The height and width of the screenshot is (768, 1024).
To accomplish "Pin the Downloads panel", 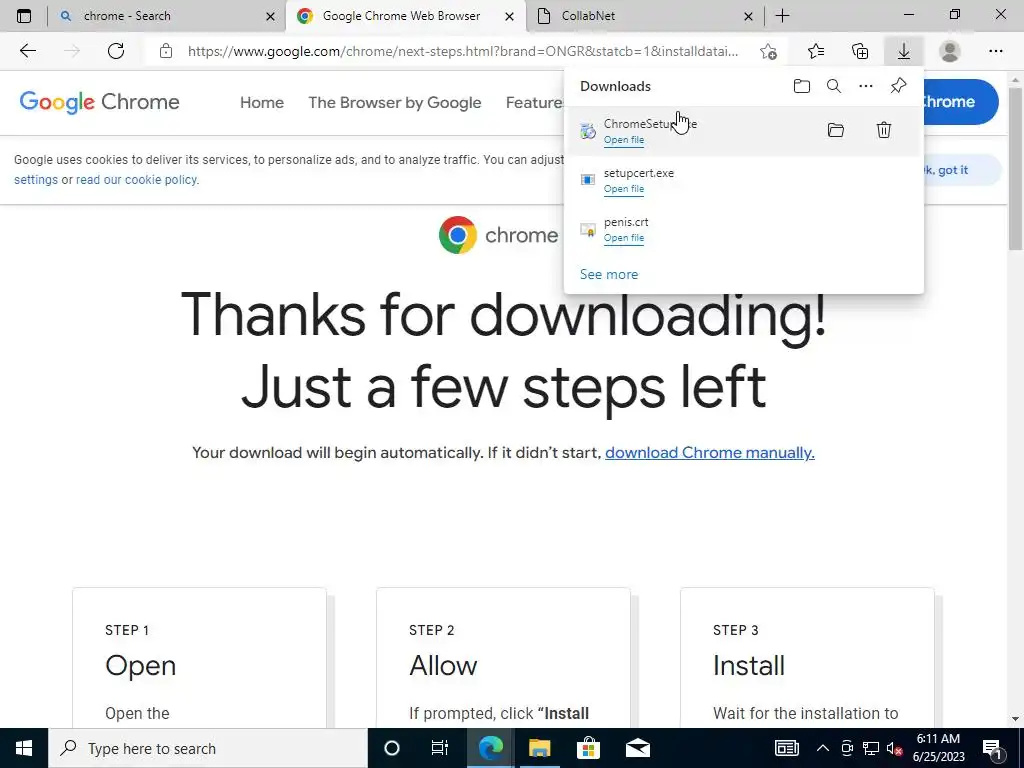I will [899, 86].
